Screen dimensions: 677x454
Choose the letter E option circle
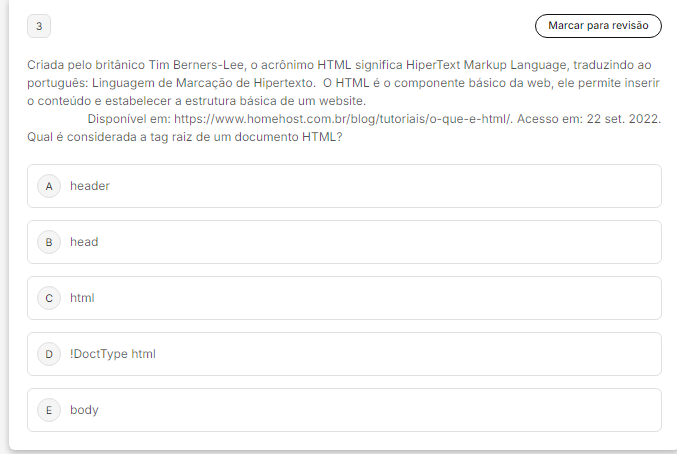click(x=48, y=410)
